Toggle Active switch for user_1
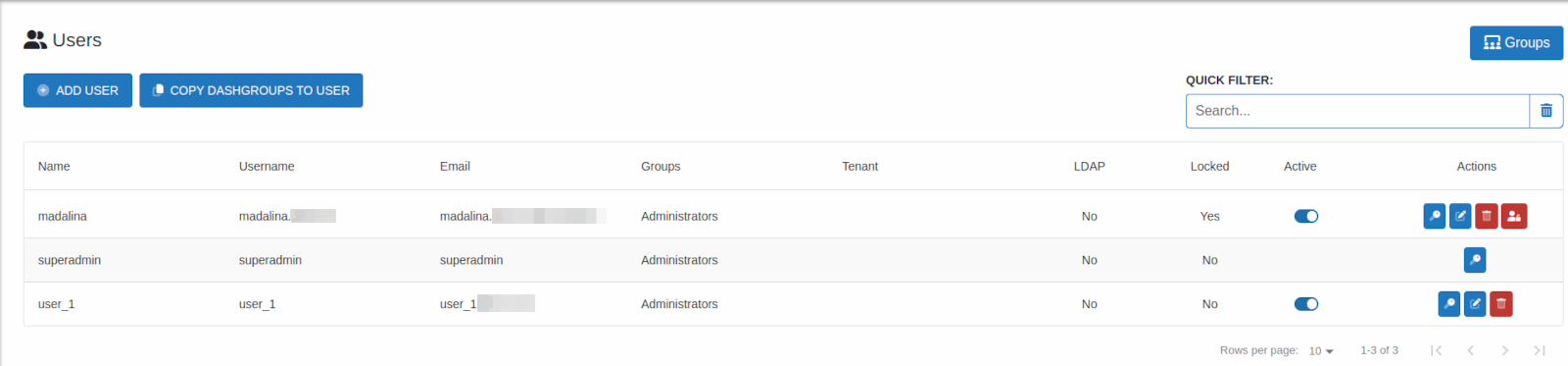Image resolution: width=1568 pixels, height=366 pixels. (1306, 304)
